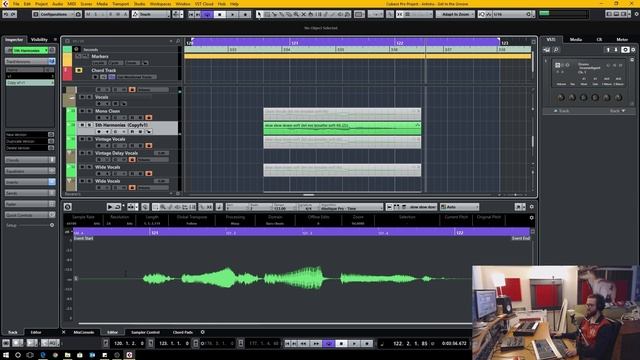The width and height of the screenshot is (640, 360).
Task: Click the Cubase icon in Windows taskbar
Action: (129, 355)
